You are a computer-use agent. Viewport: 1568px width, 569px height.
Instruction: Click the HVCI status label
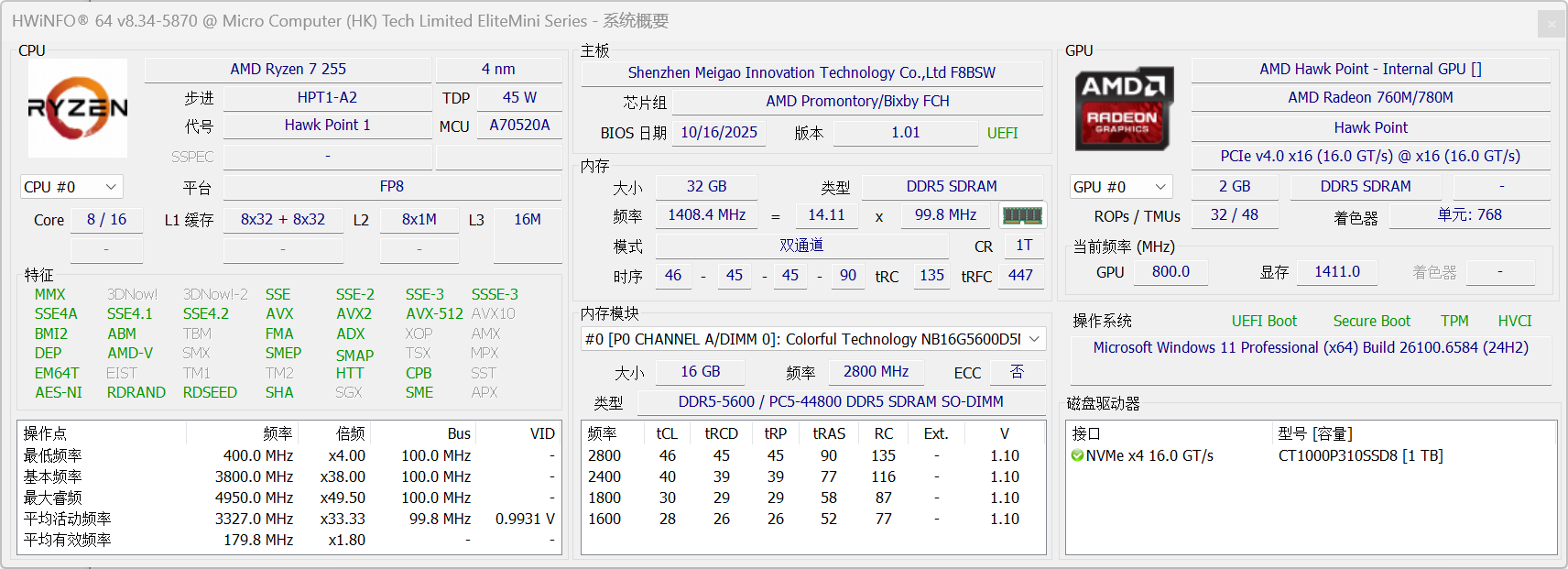1514,321
